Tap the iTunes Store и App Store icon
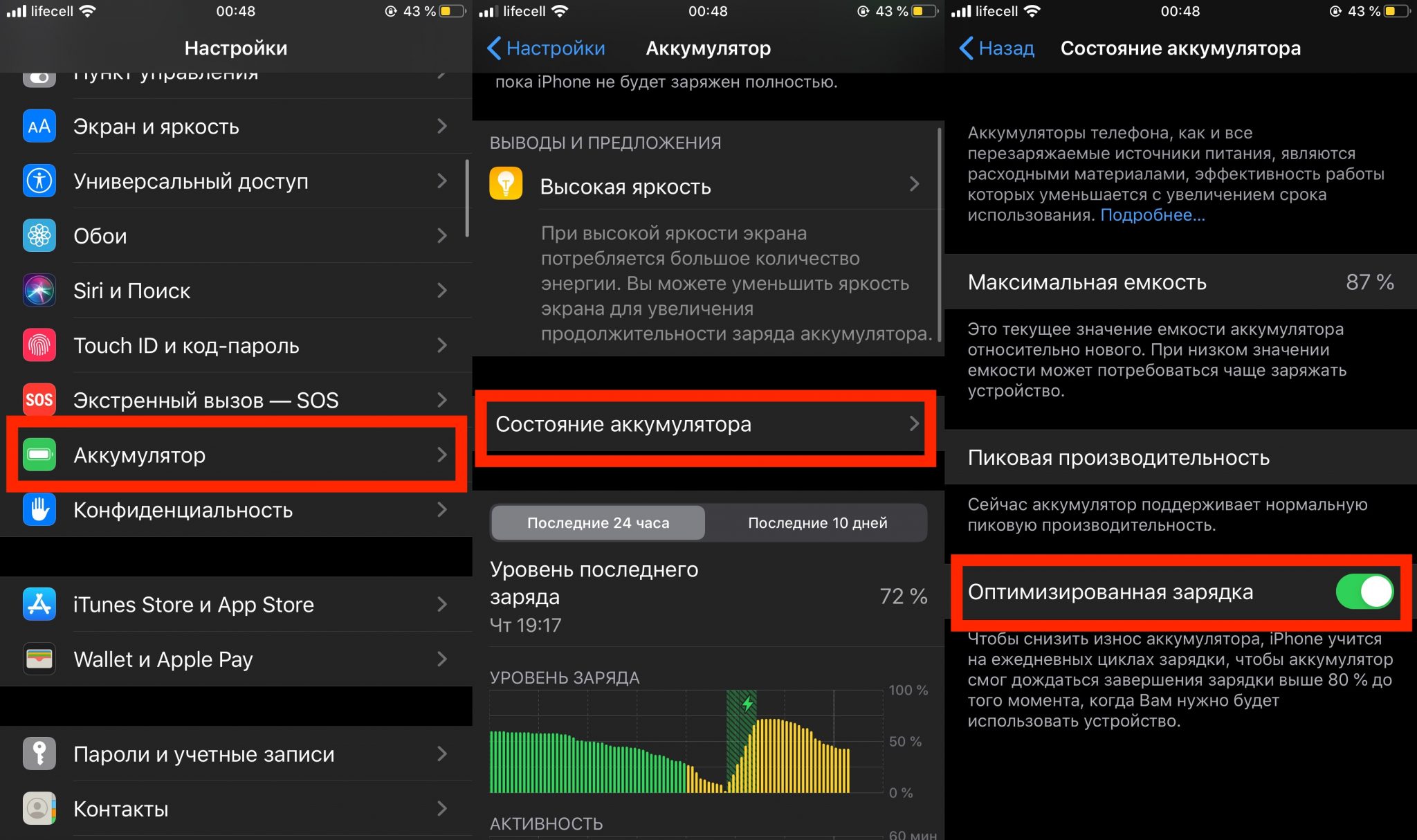The height and width of the screenshot is (840, 1417). coord(39,604)
